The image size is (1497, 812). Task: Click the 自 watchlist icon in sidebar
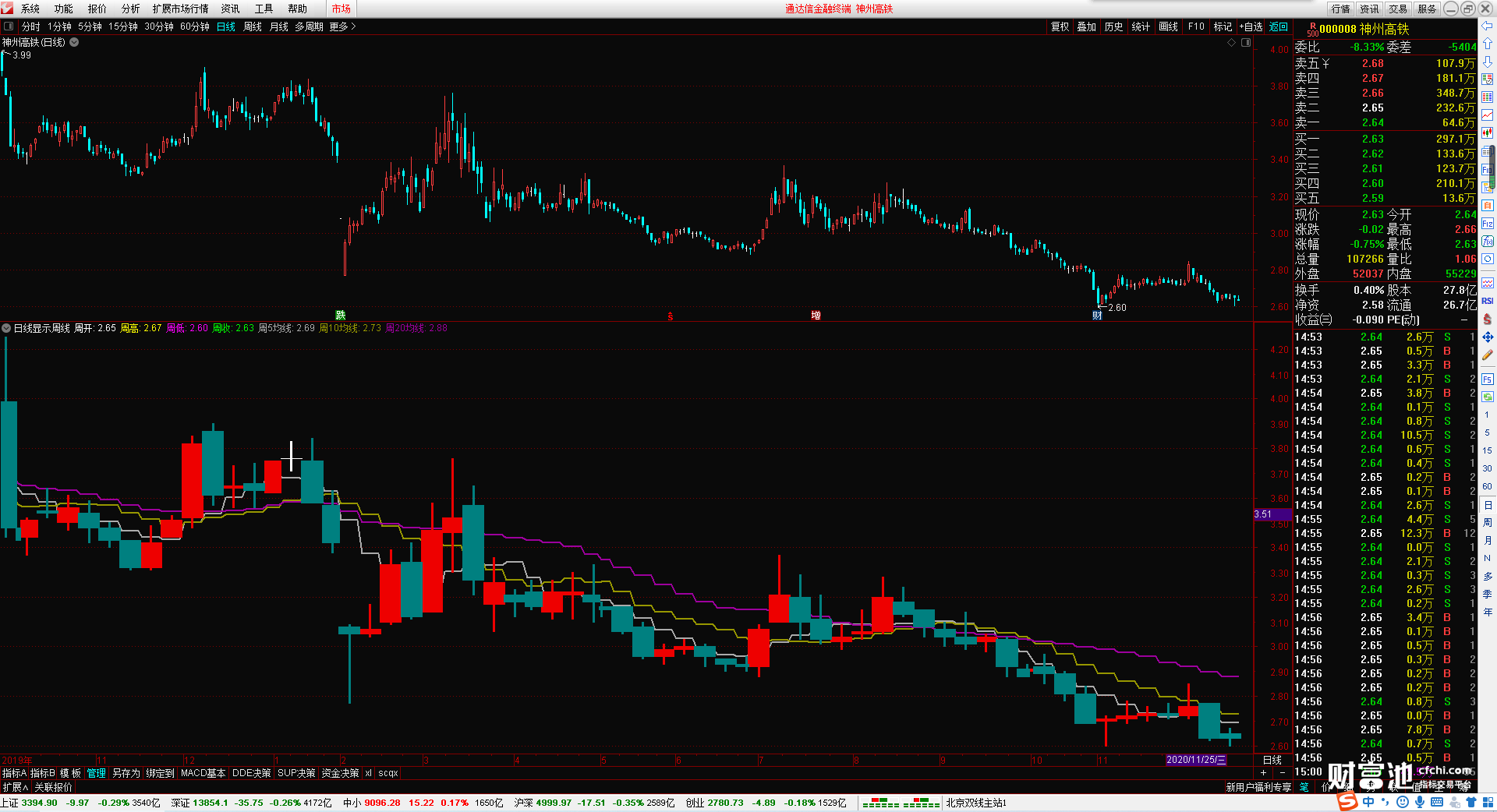pos(1488,205)
